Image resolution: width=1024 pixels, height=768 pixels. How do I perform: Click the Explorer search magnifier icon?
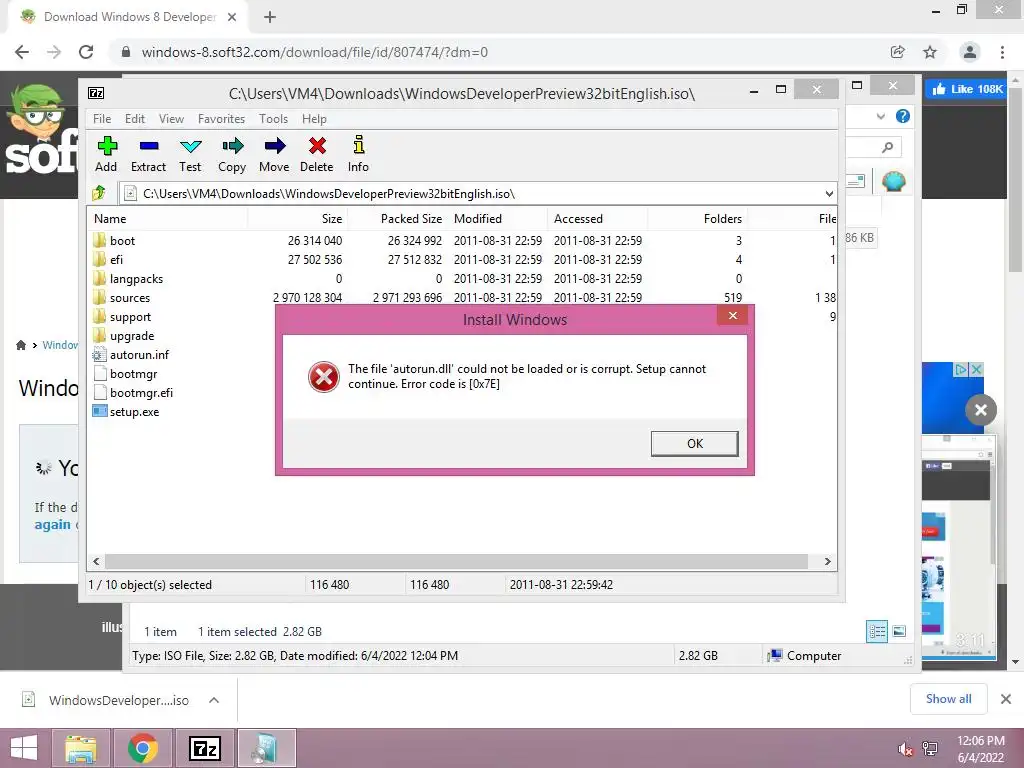[887, 148]
